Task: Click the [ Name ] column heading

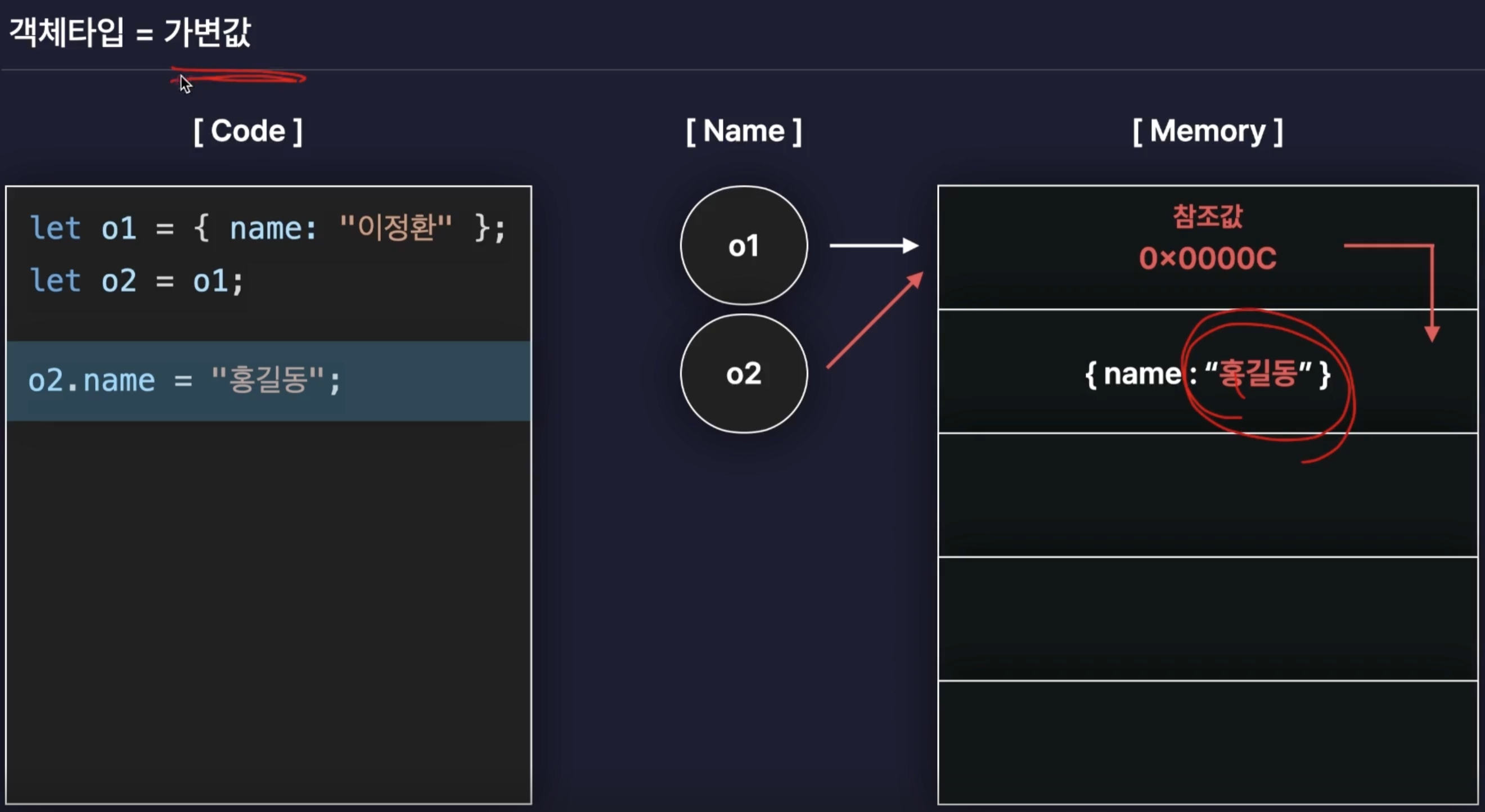Action: click(x=744, y=132)
